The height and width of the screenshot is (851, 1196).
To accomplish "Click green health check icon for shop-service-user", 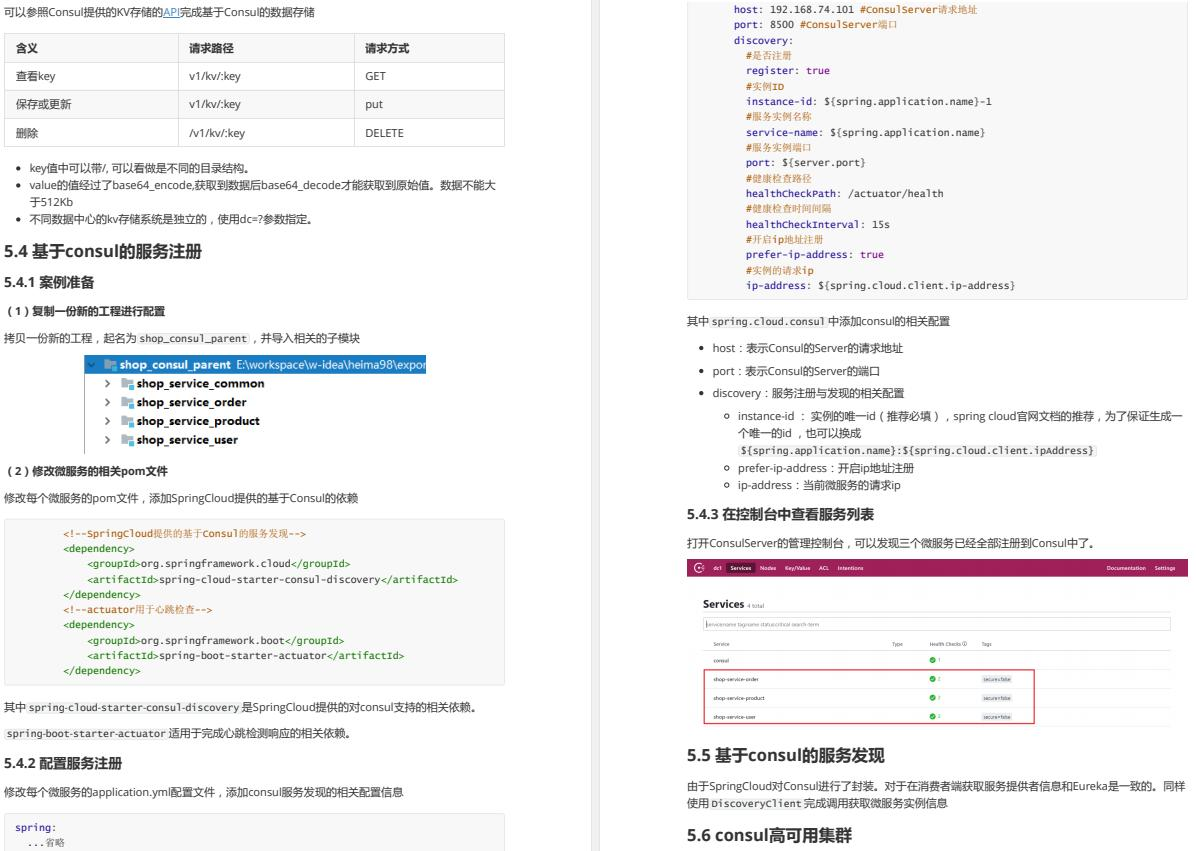I will [x=932, y=717].
